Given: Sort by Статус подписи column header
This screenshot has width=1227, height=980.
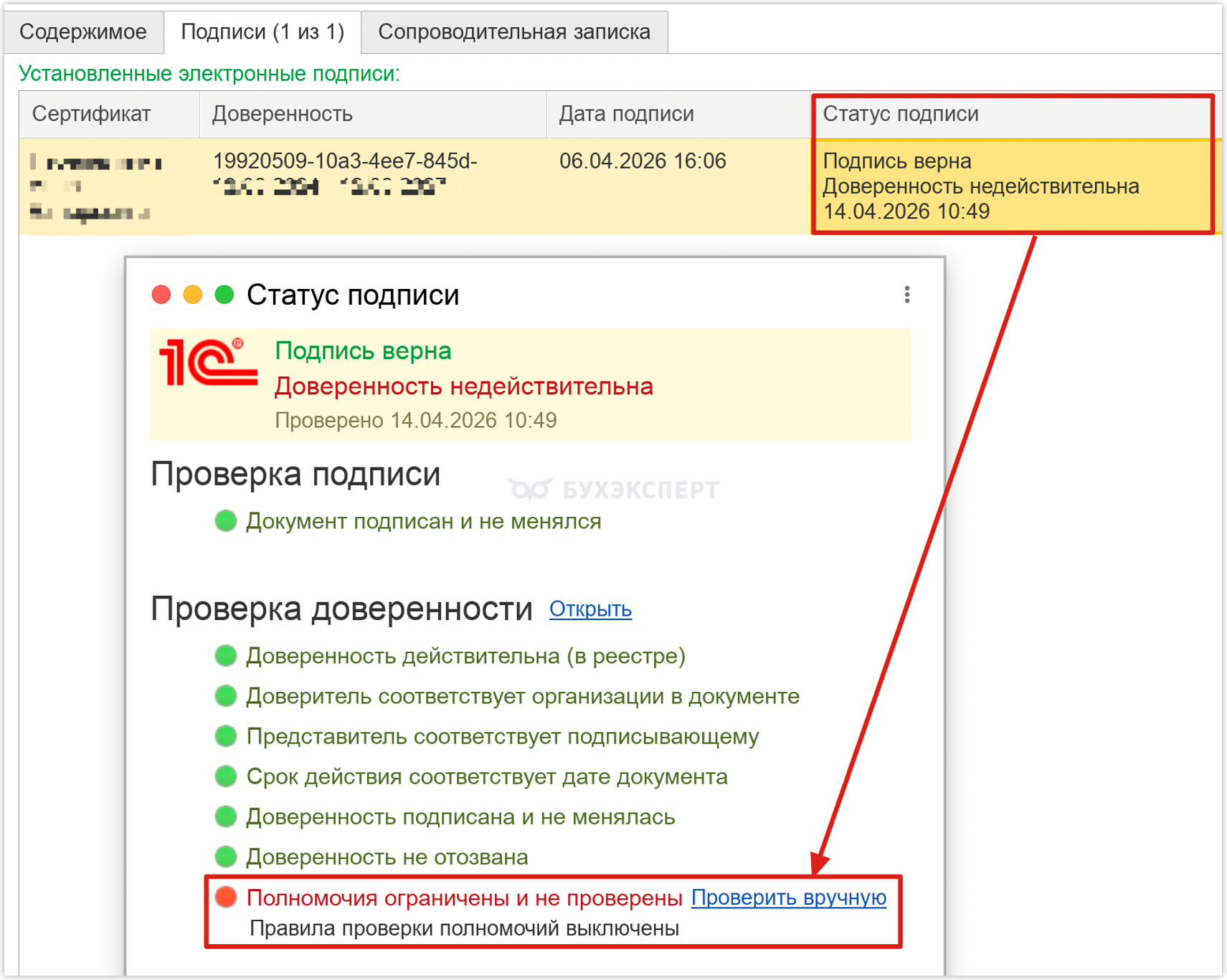Looking at the screenshot, I should click(1012, 114).
